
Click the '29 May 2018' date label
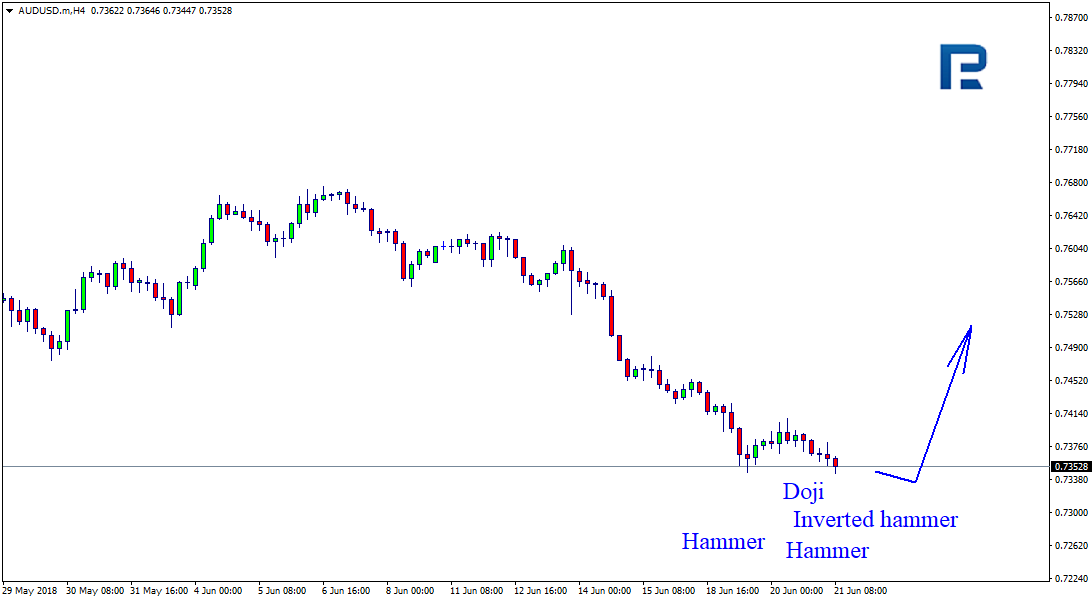[28, 591]
